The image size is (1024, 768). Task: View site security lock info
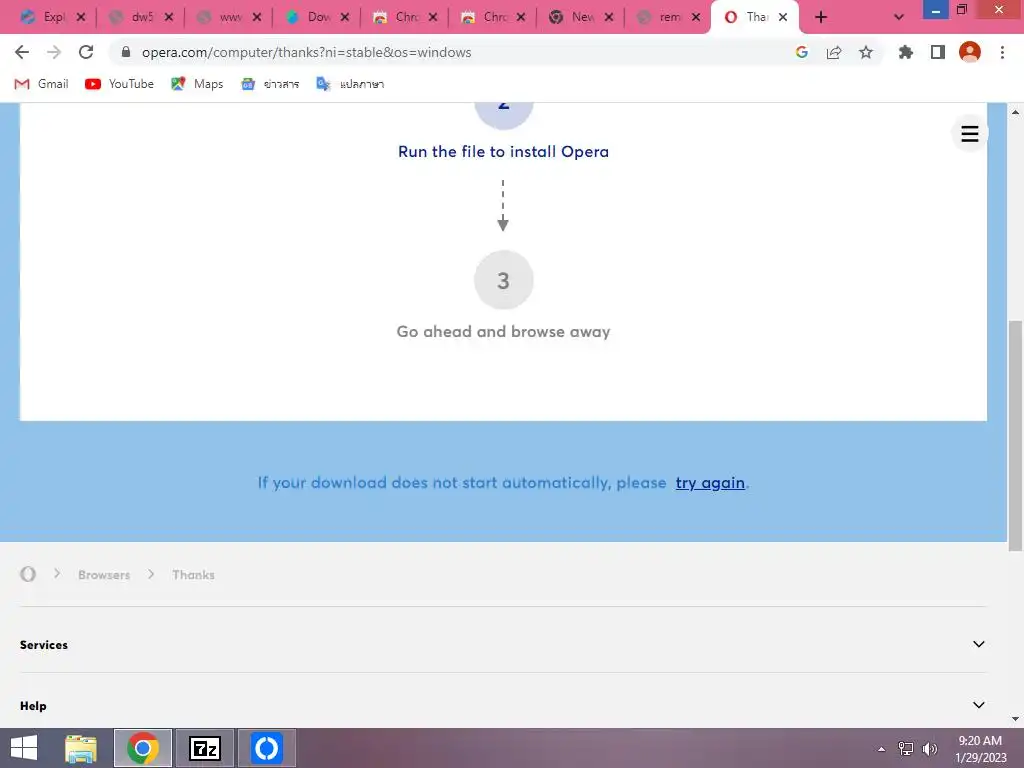tap(126, 52)
